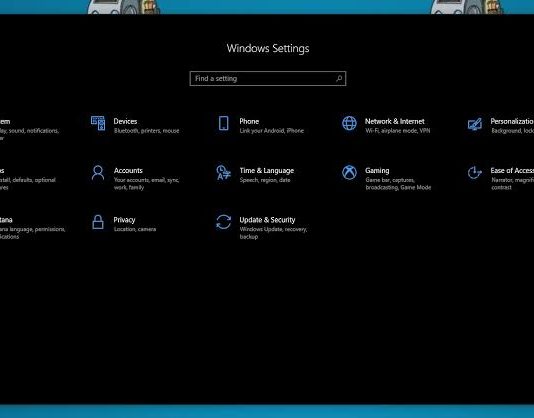Screen dimensions: 534x418
Task: Open the Ease of Access icon
Action: pyautogui.click(x=474, y=172)
